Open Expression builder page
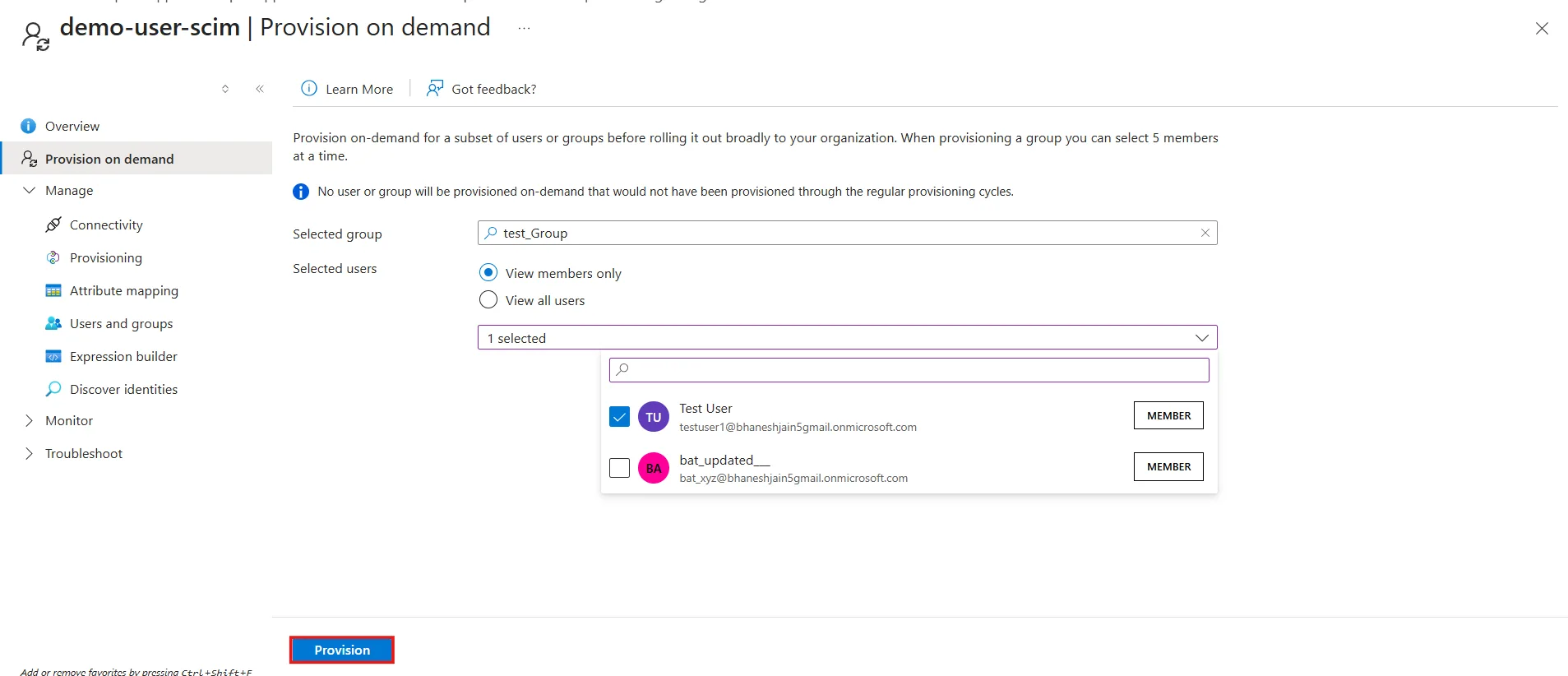 [123, 356]
